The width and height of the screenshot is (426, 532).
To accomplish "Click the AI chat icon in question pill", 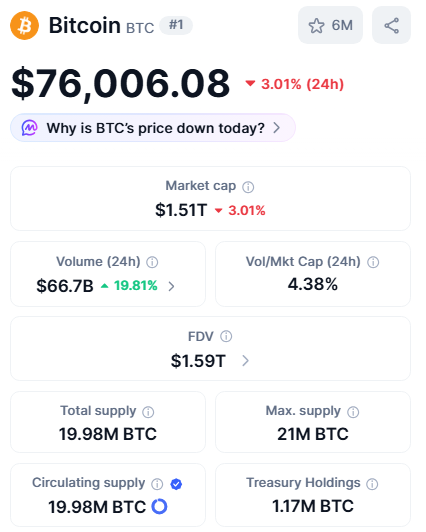I will (30, 128).
